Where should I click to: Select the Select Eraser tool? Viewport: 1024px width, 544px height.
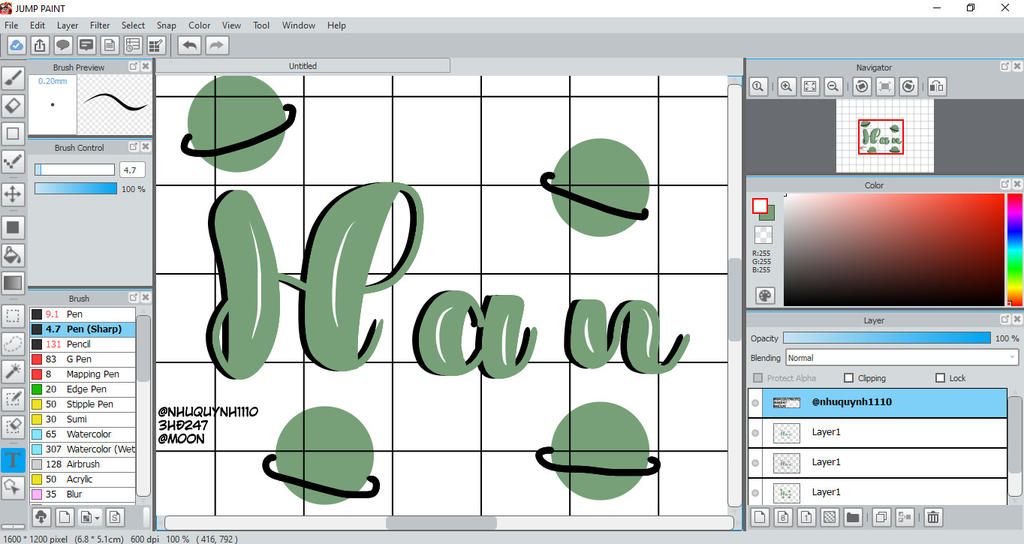click(12, 426)
